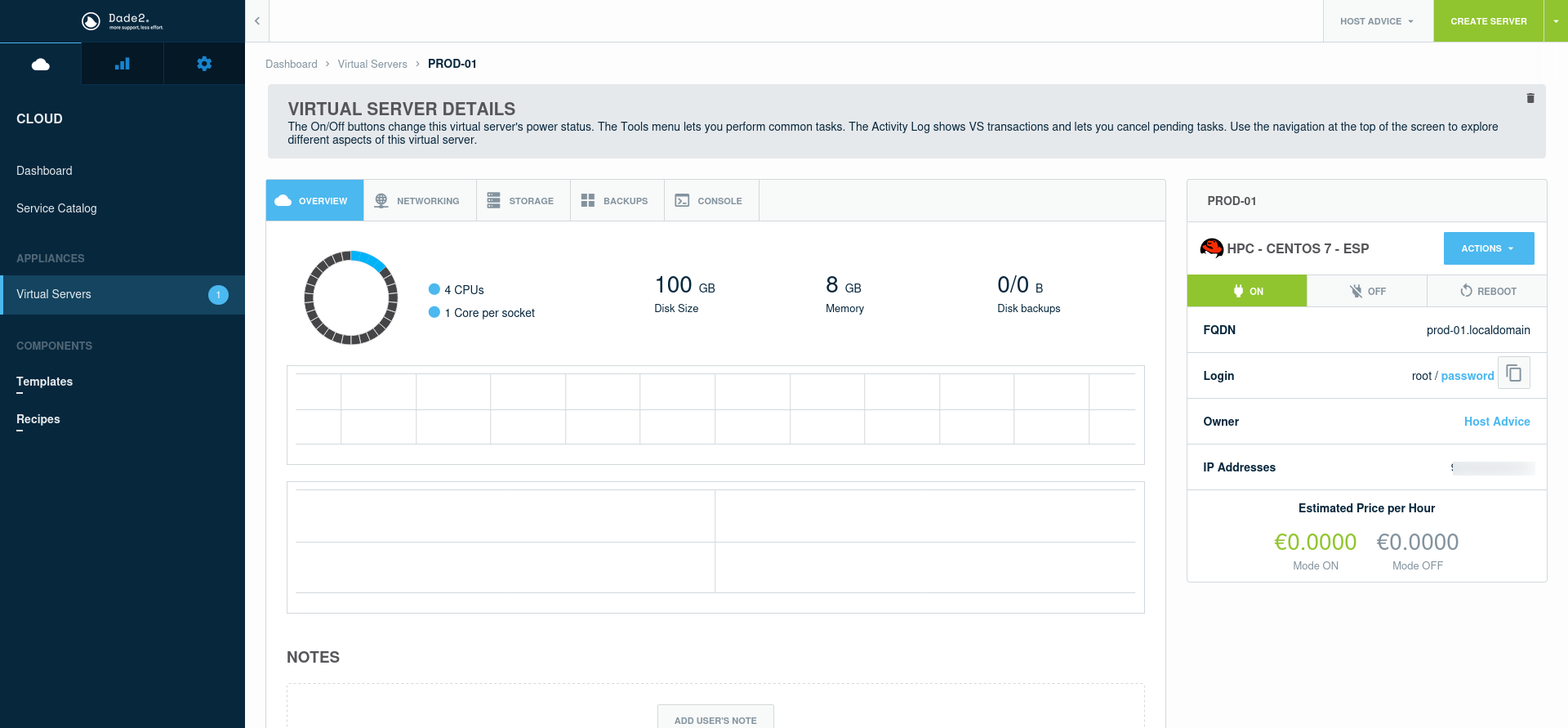Go to Dashboard in the breadcrumb

(292, 64)
